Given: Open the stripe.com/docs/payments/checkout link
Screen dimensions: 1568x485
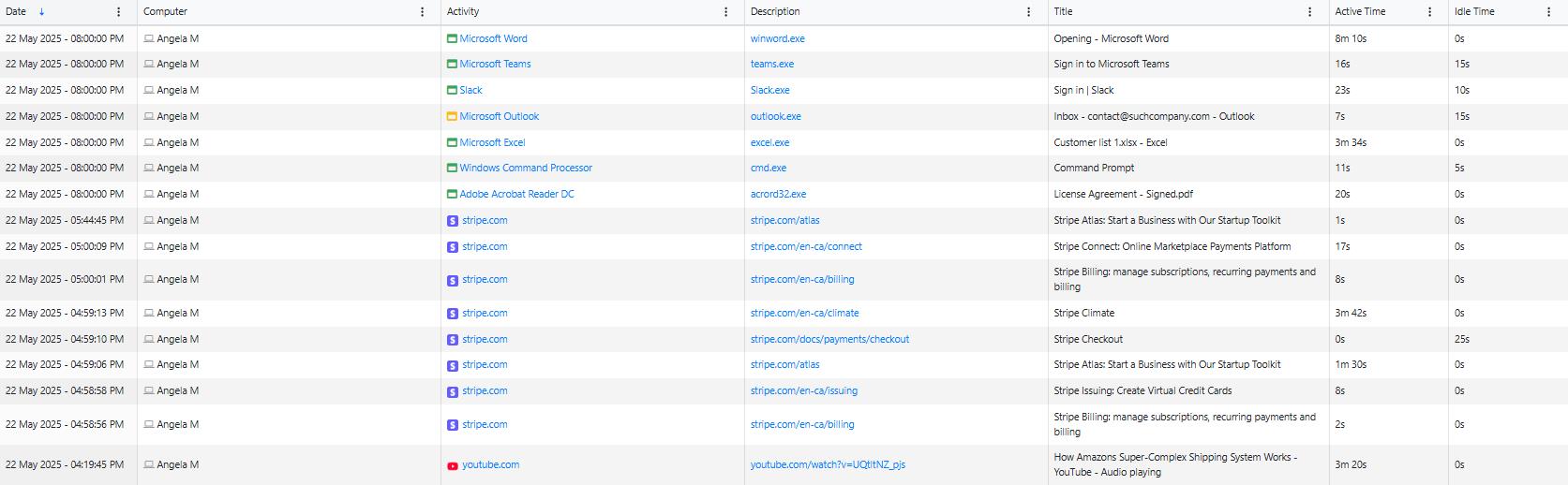Looking at the screenshot, I should (x=829, y=340).
